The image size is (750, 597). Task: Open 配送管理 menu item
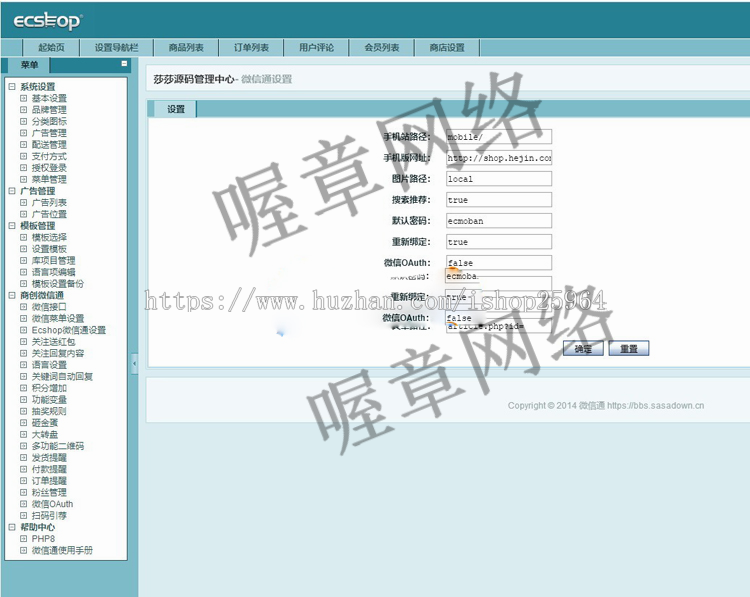coord(49,144)
